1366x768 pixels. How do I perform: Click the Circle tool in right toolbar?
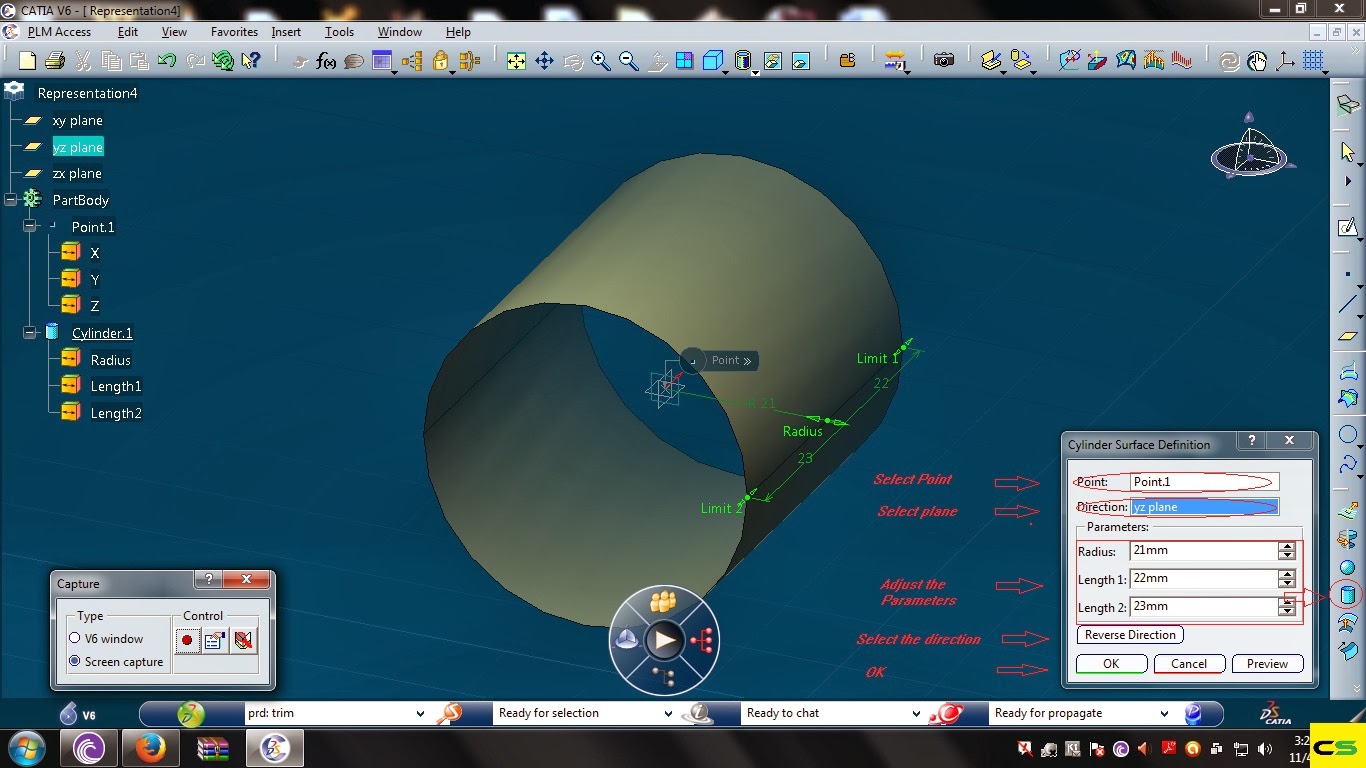tap(1348, 435)
